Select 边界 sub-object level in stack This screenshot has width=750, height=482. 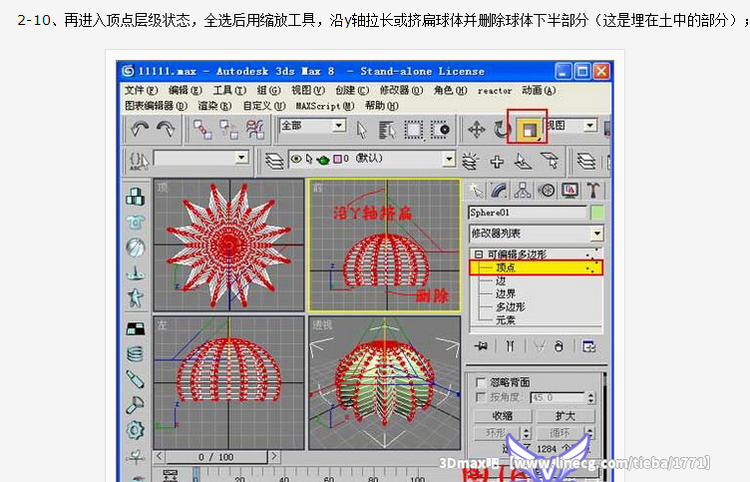tap(506, 294)
